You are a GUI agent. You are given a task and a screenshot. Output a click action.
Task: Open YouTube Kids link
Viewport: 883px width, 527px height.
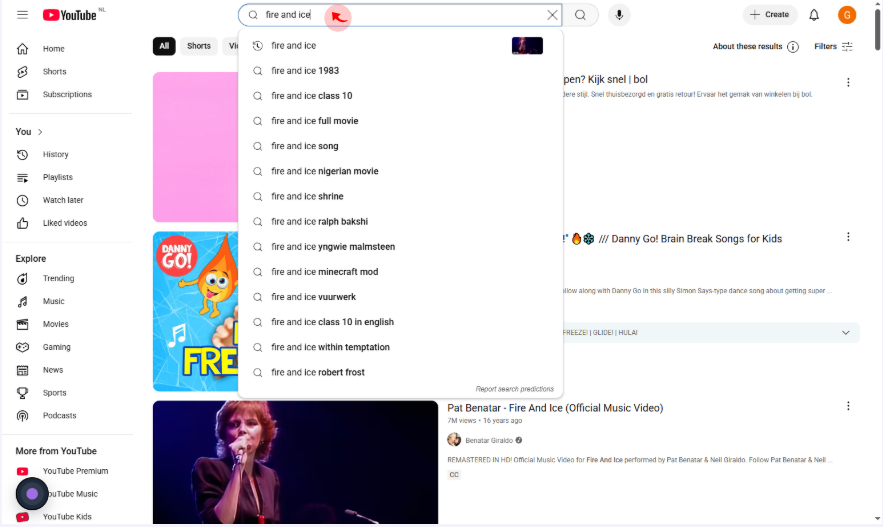coord(68,517)
